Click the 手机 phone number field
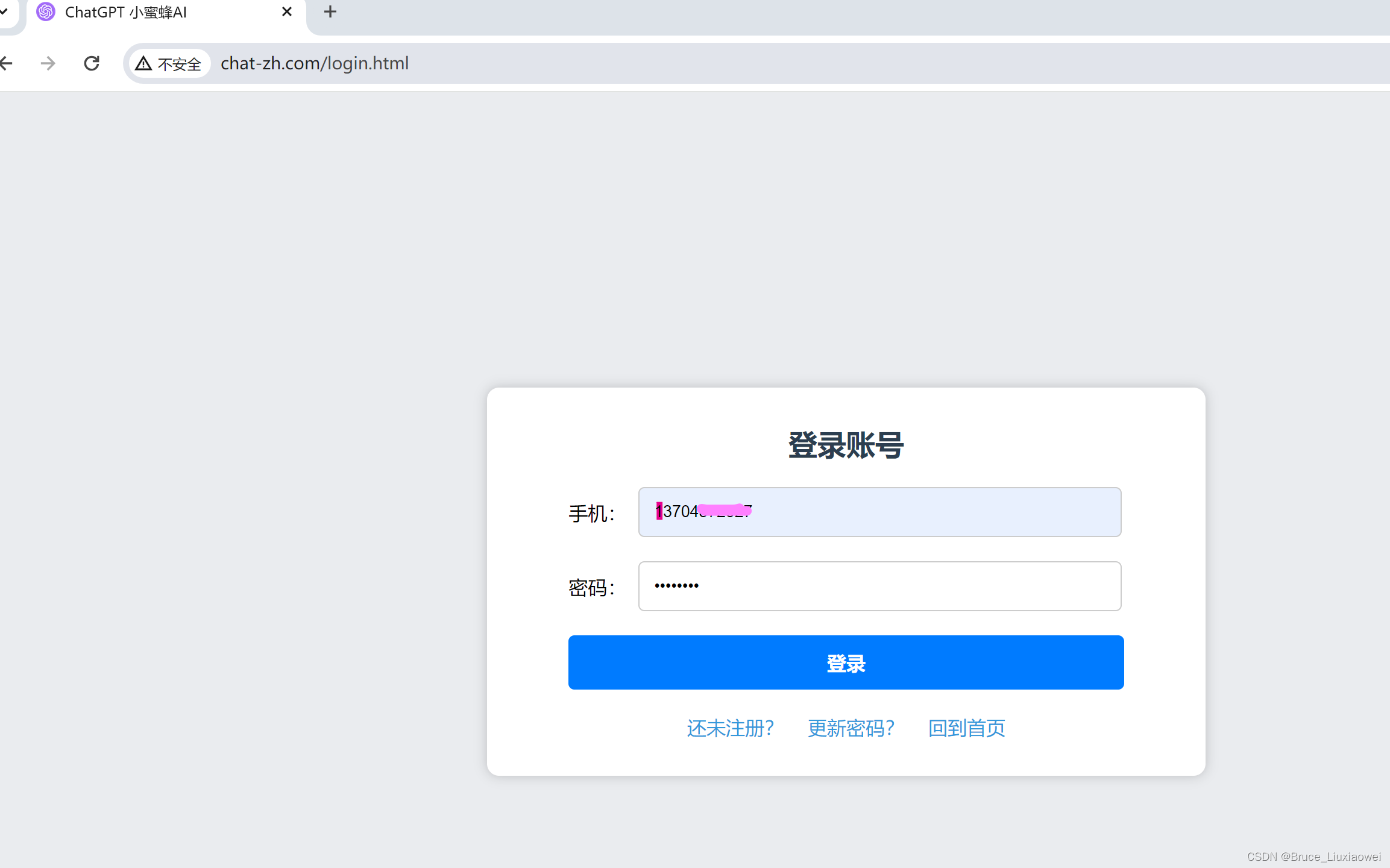This screenshot has height=868, width=1390. (x=879, y=512)
